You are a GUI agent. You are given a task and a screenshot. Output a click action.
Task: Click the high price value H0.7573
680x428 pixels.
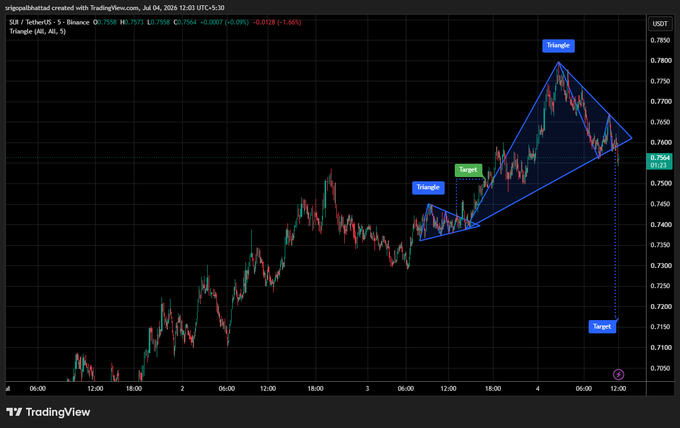coord(132,22)
